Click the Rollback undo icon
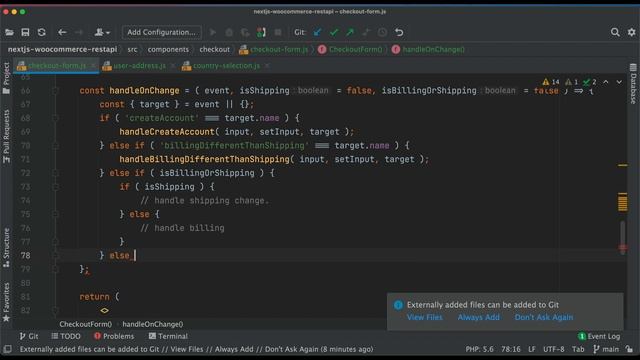The image size is (640, 360). point(399,32)
